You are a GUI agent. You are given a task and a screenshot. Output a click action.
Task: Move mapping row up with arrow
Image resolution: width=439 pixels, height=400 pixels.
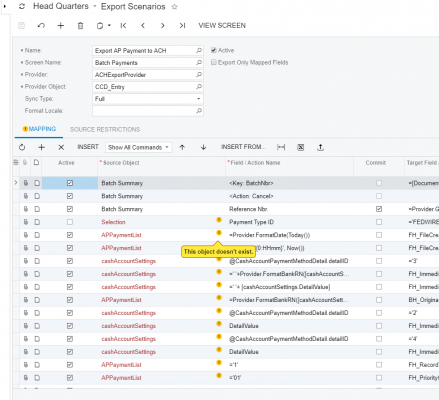coord(182,147)
